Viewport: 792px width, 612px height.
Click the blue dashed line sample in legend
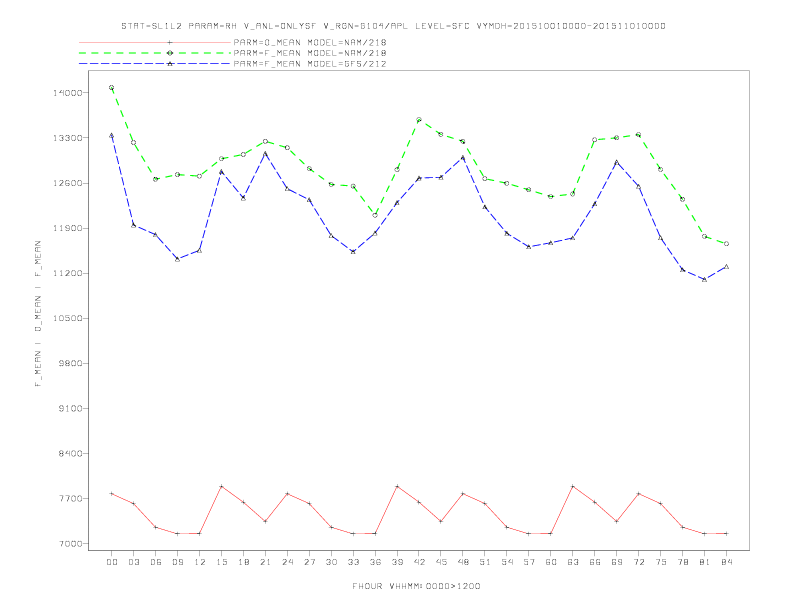(155, 64)
